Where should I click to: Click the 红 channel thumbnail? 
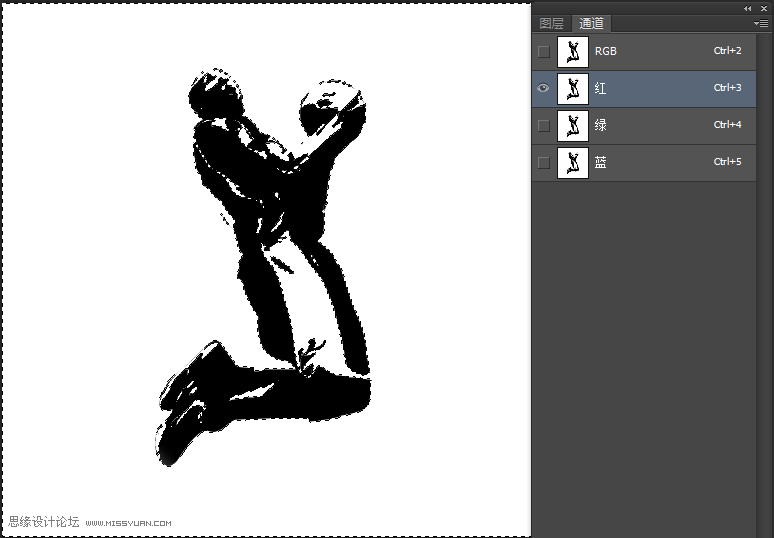pos(573,88)
